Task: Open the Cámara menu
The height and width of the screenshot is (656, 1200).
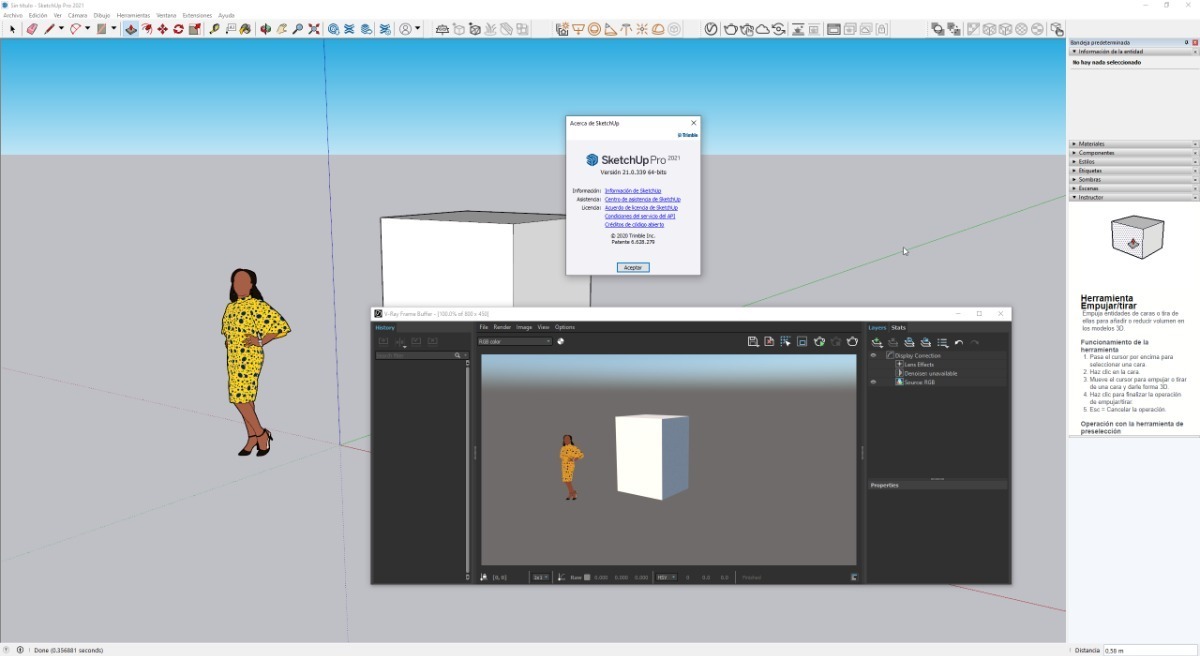Action: pos(78,15)
